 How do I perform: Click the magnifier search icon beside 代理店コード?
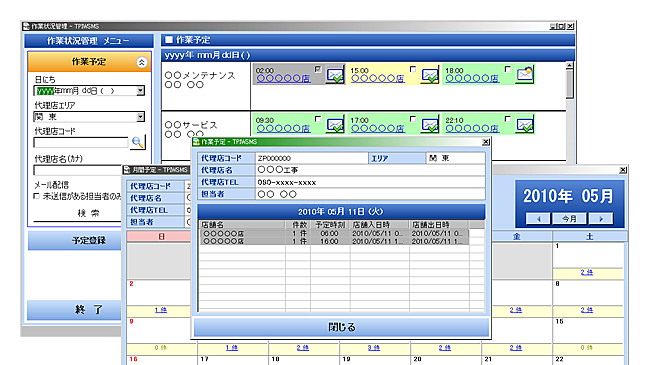coord(138,142)
